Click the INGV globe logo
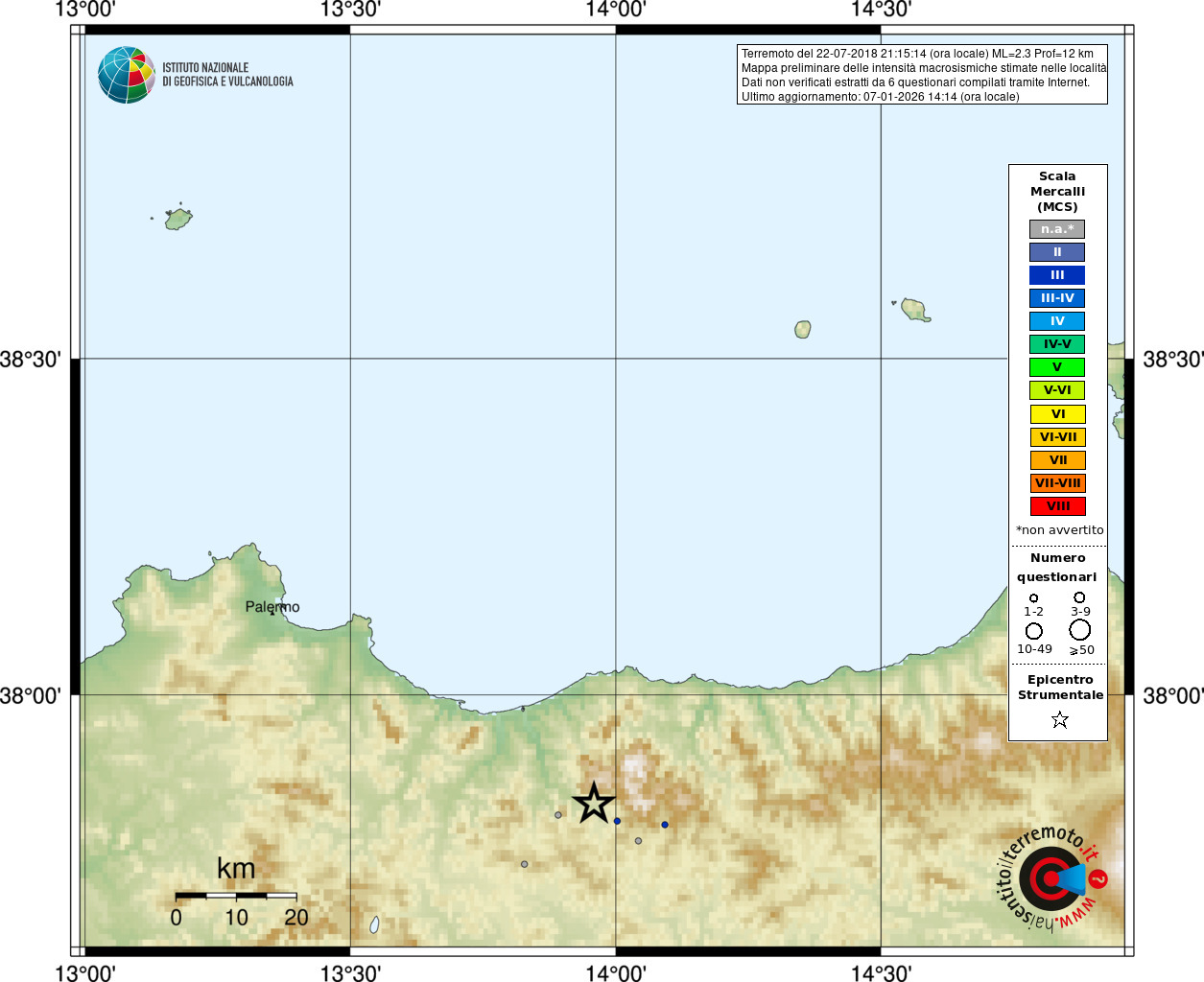This screenshot has height=982, width=1204. [x=126, y=75]
